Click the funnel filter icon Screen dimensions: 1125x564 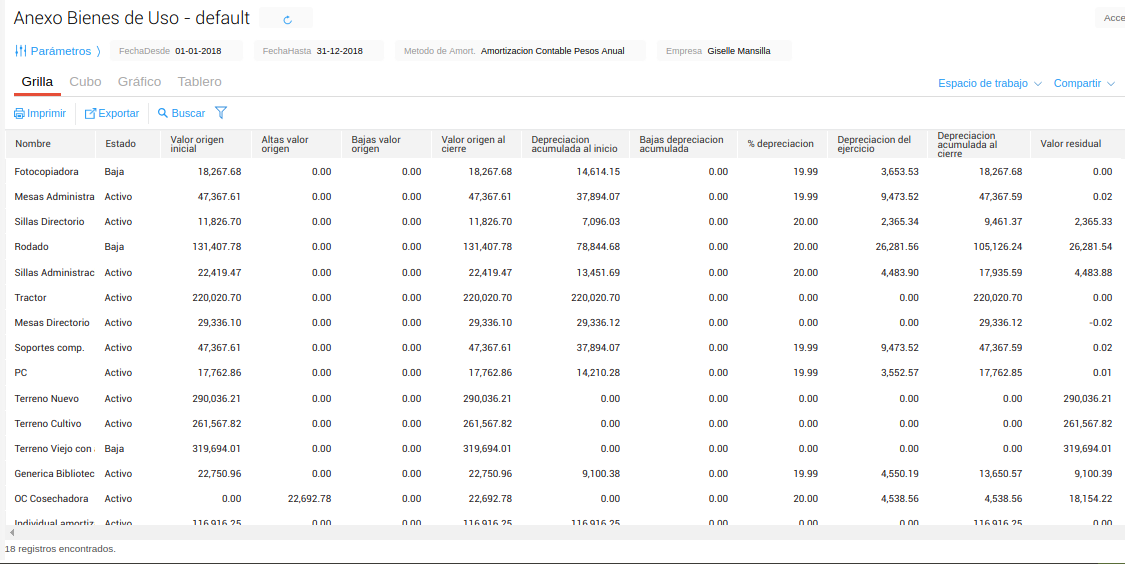[x=221, y=113]
